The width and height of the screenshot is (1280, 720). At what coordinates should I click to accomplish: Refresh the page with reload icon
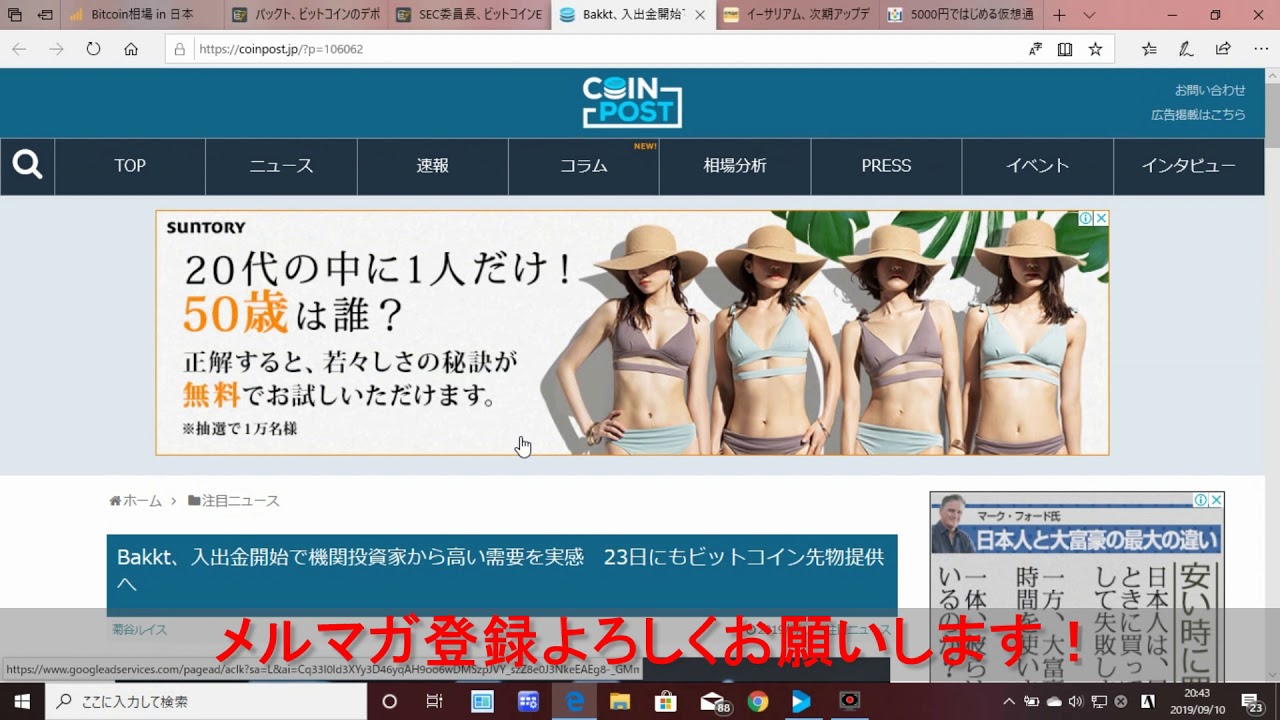[x=93, y=49]
